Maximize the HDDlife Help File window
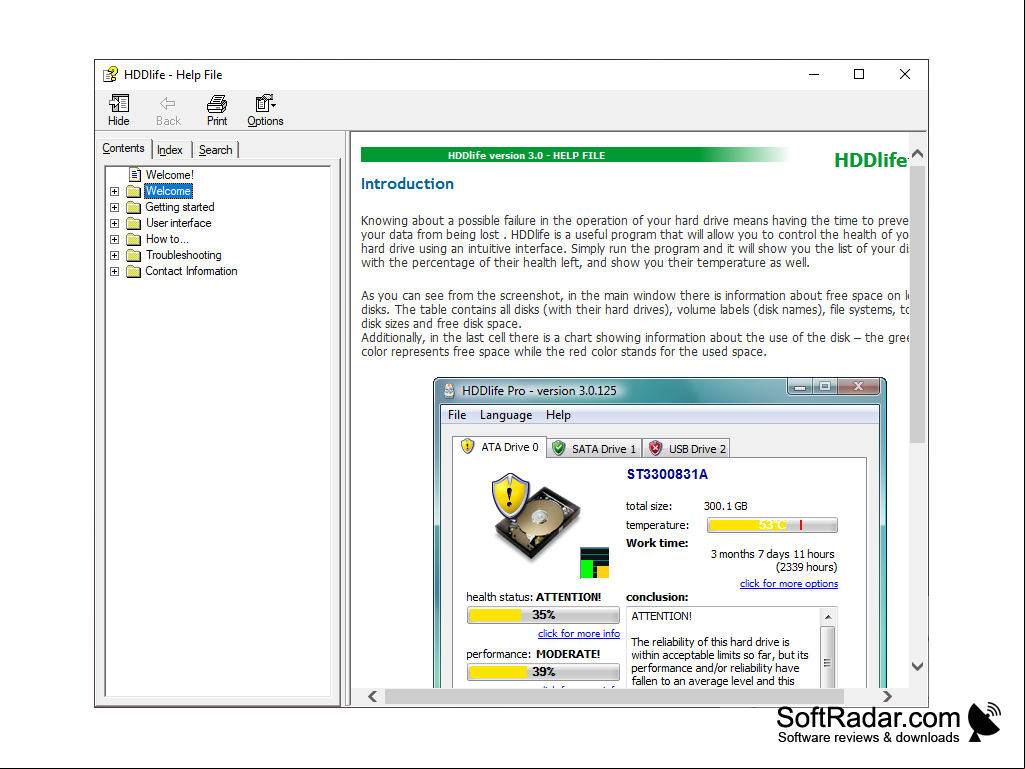The image size is (1025, 769). (x=859, y=75)
